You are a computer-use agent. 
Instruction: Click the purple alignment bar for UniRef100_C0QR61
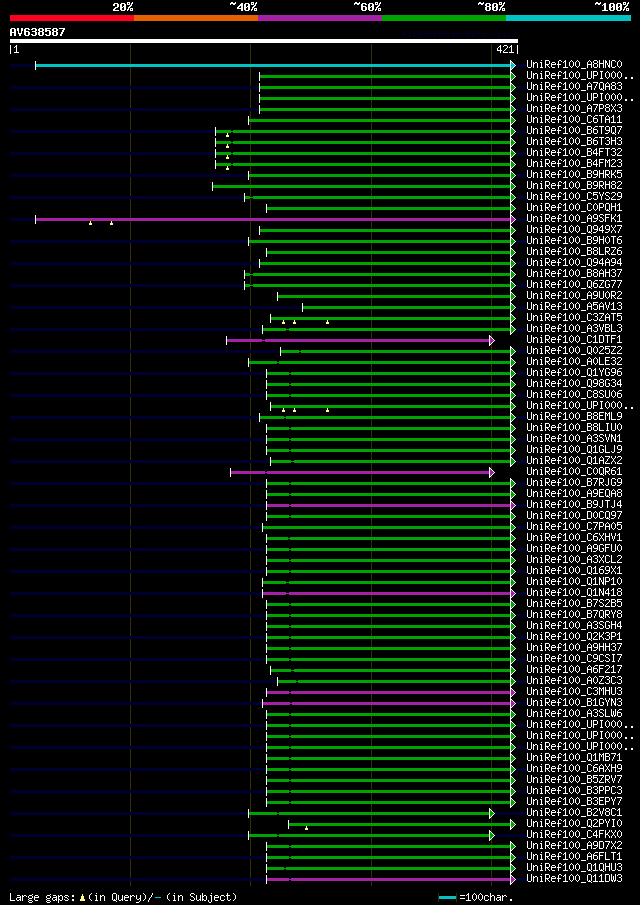[x=360, y=473]
